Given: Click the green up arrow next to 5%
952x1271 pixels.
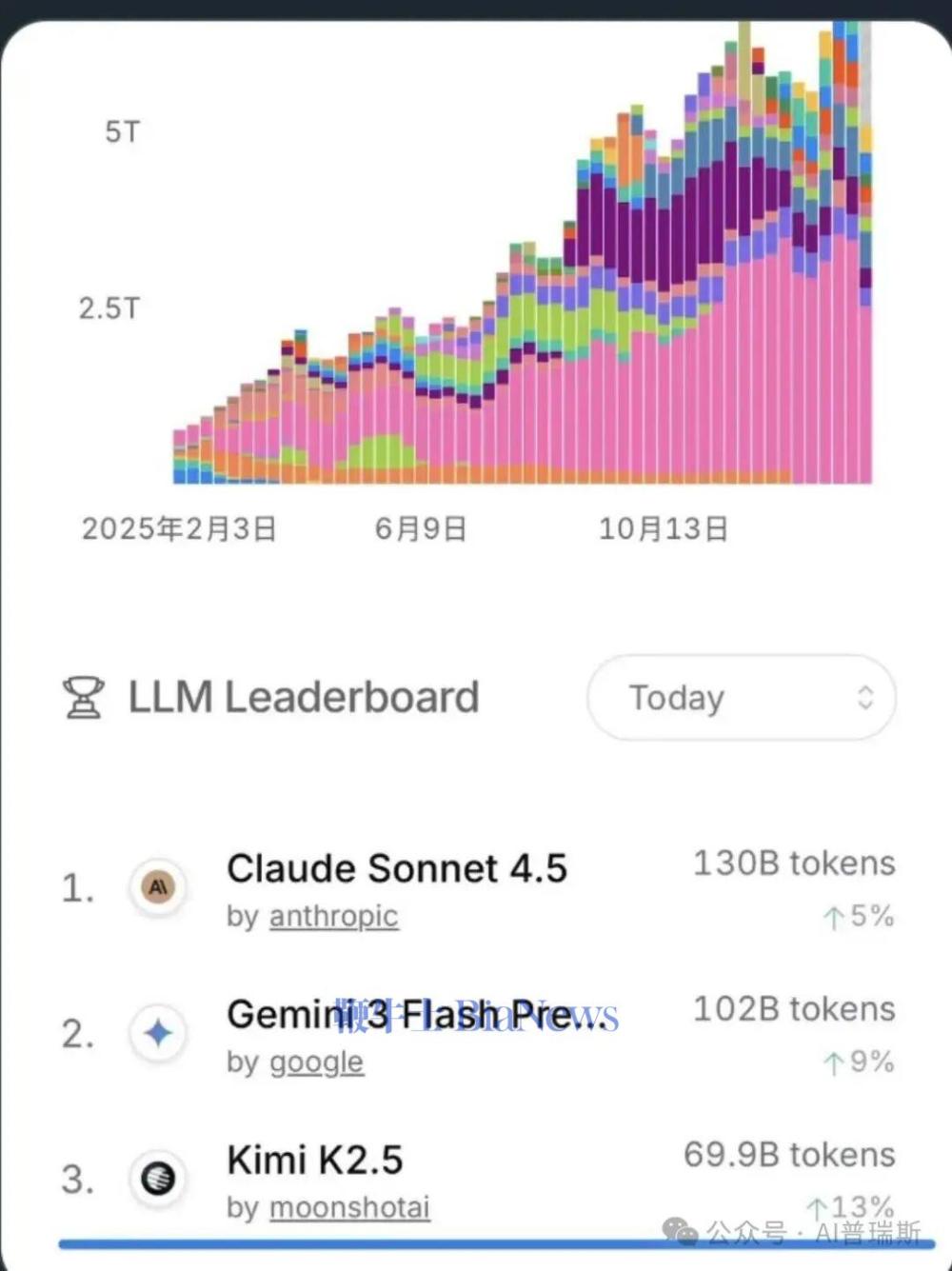Looking at the screenshot, I should click(834, 918).
